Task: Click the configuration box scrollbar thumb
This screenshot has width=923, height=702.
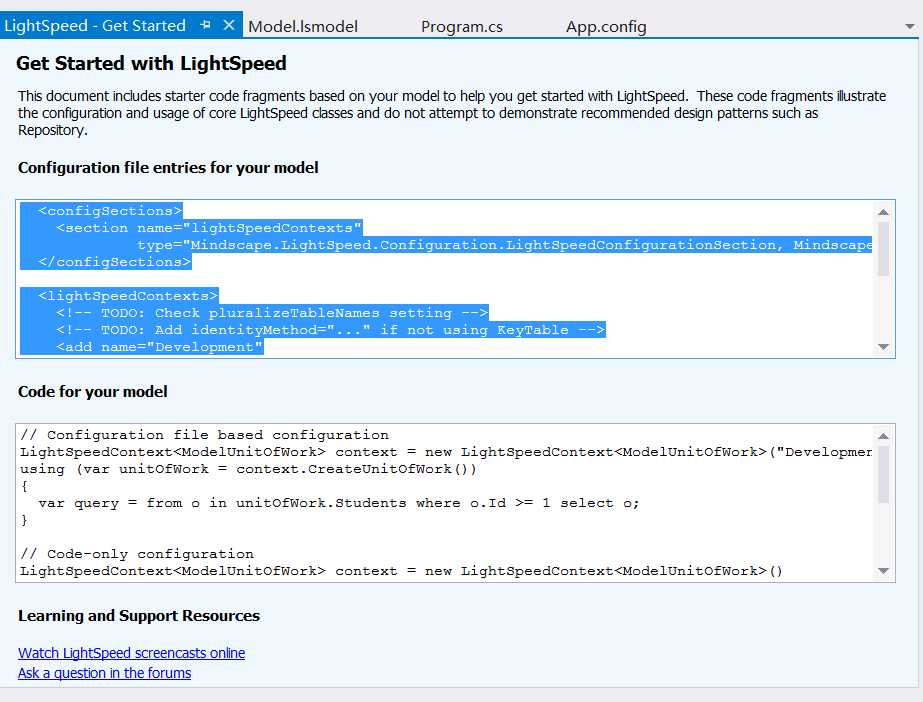Action: [883, 248]
